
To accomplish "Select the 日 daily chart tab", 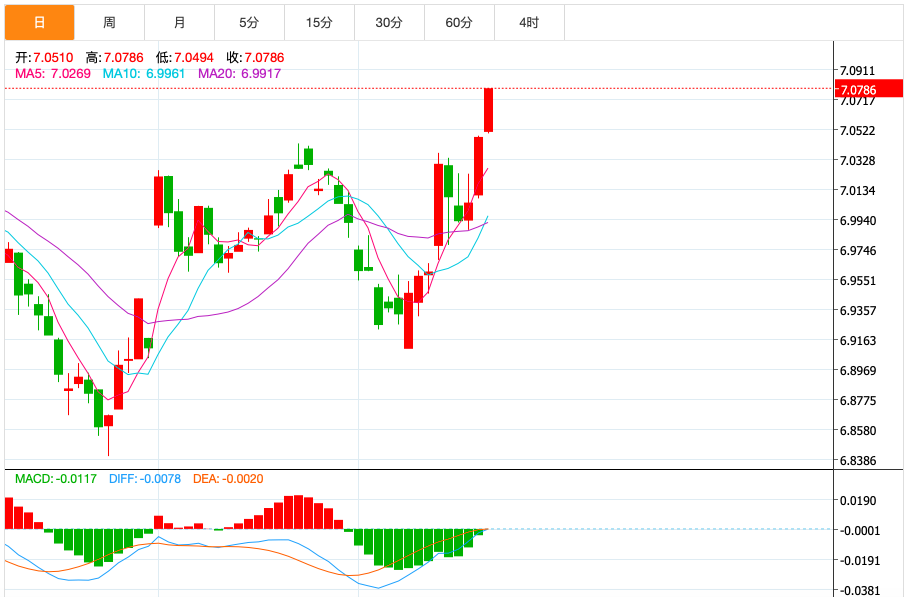I will (x=40, y=22).
